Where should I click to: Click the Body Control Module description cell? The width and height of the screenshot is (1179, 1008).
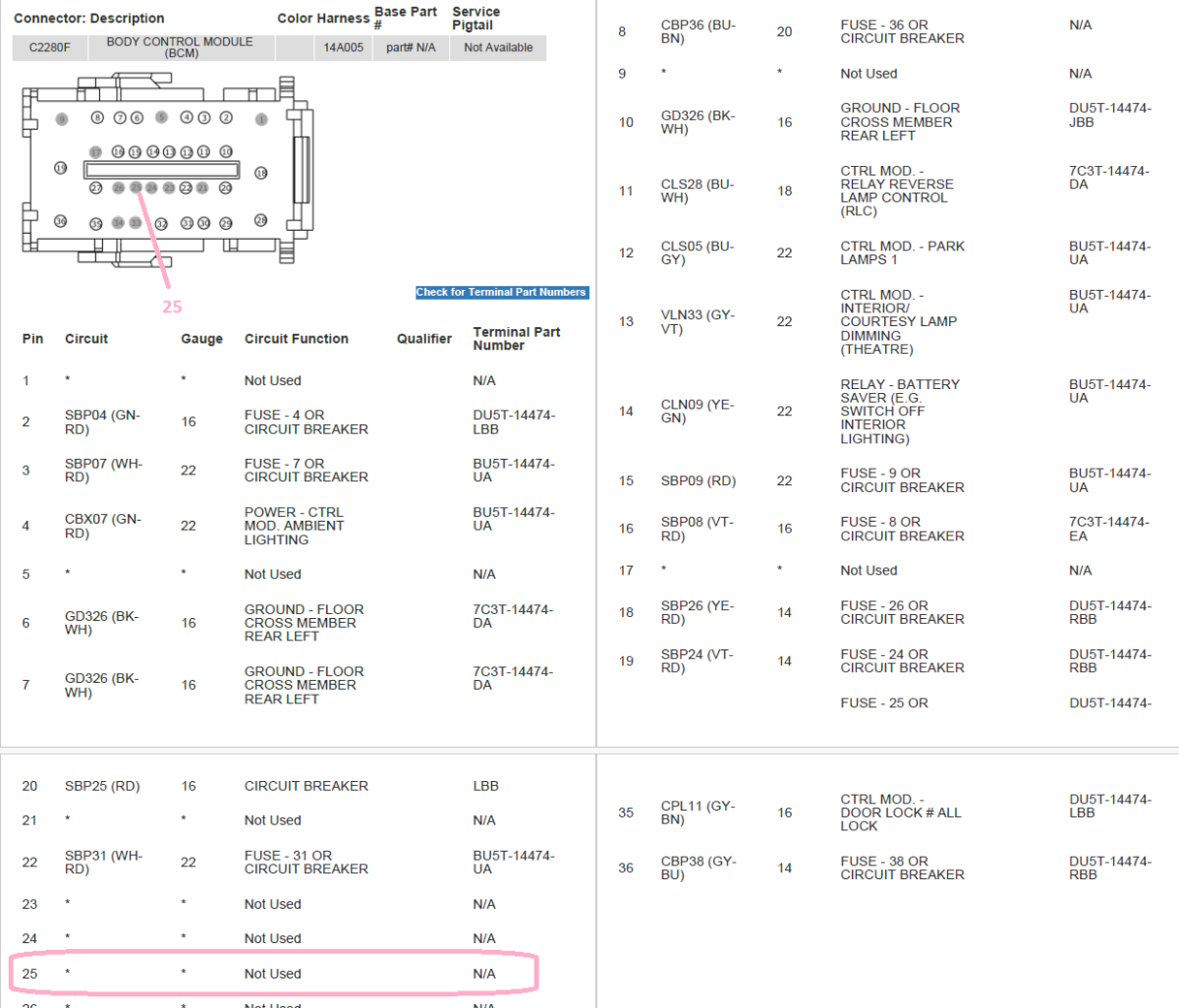click(181, 47)
